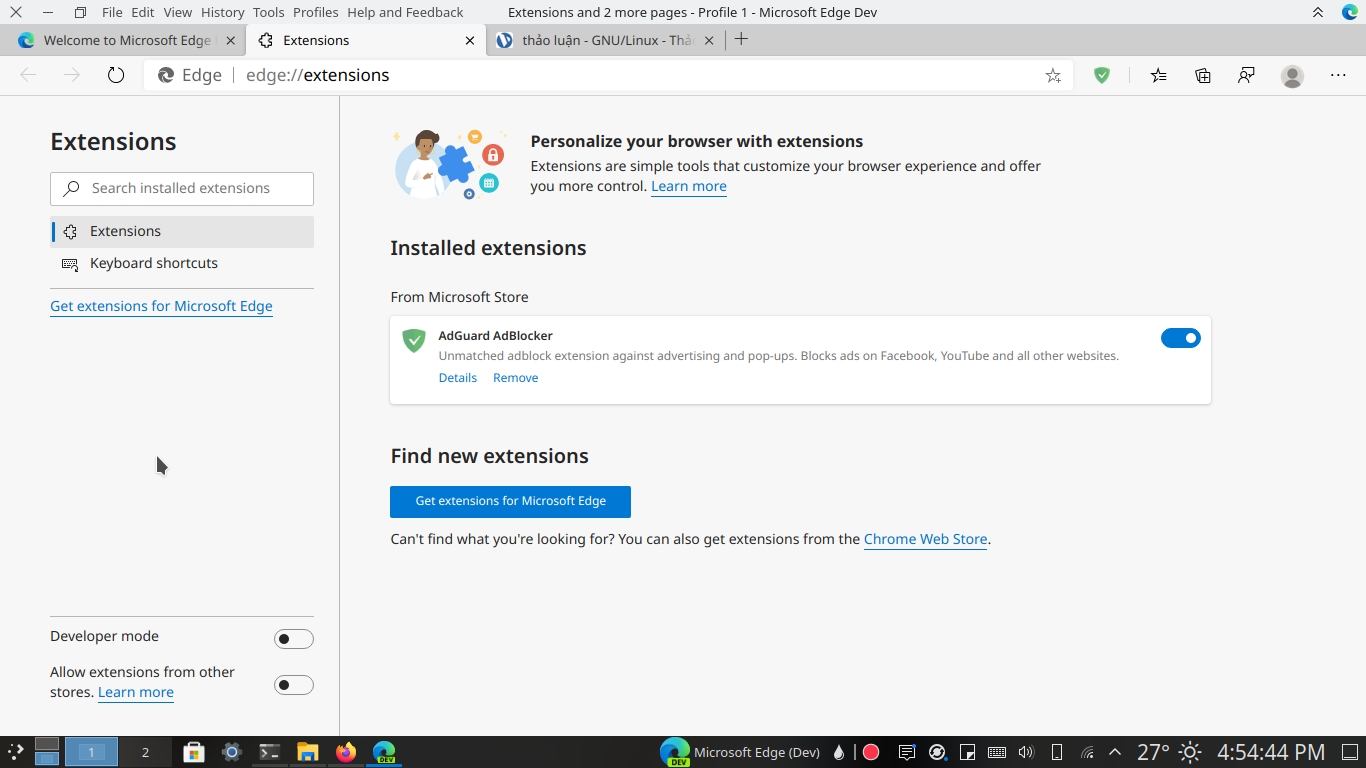
Task: Open the Tools menu
Action: coord(269,12)
